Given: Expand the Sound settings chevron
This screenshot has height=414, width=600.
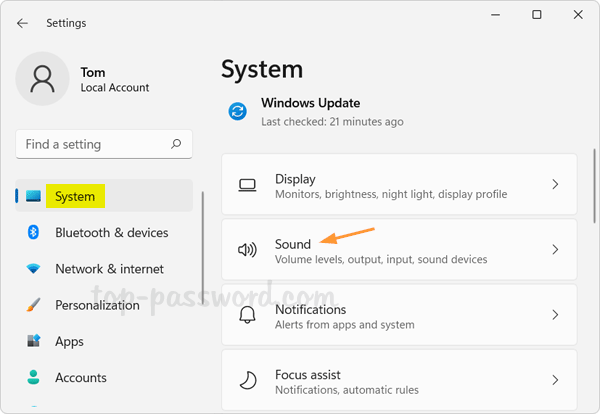Looking at the screenshot, I should [555, 250].
